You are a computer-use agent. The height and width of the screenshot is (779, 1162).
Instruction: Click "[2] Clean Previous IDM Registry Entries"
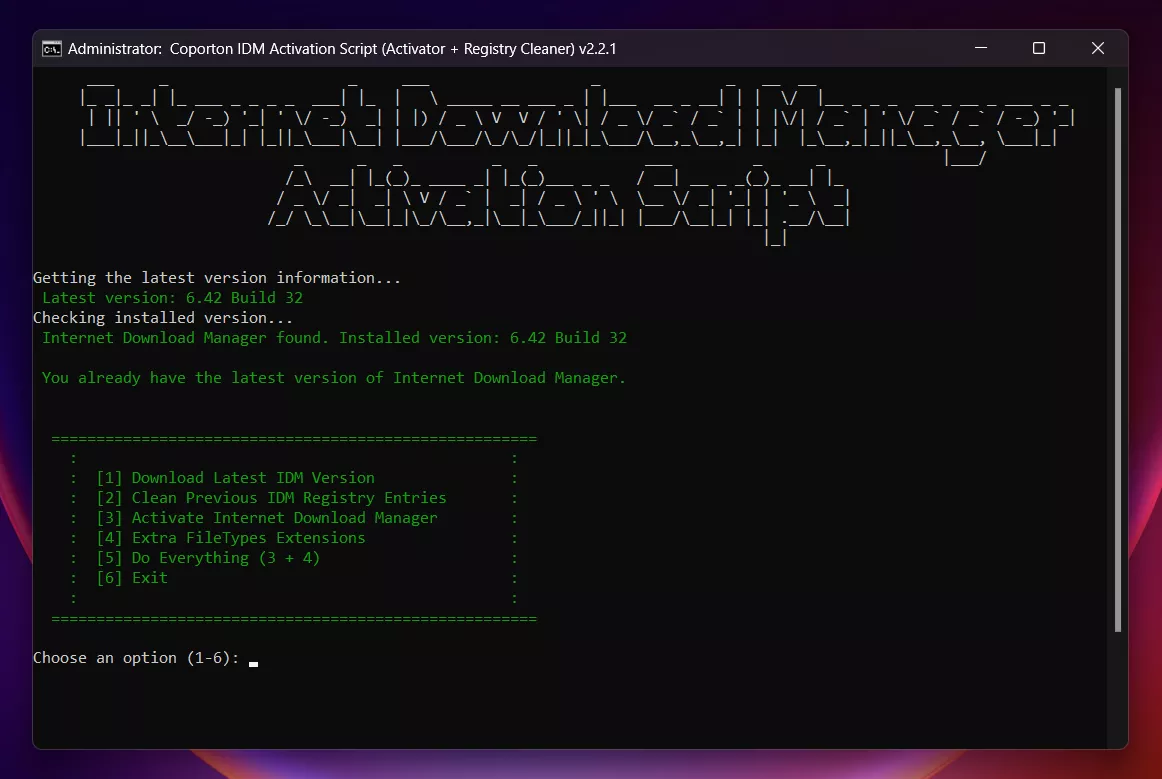[271, 498]
